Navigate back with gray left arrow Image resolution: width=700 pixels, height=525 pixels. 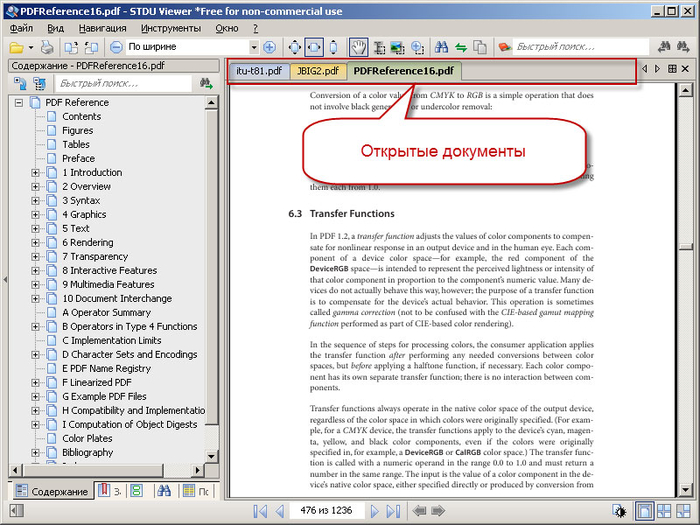[419, 510]
